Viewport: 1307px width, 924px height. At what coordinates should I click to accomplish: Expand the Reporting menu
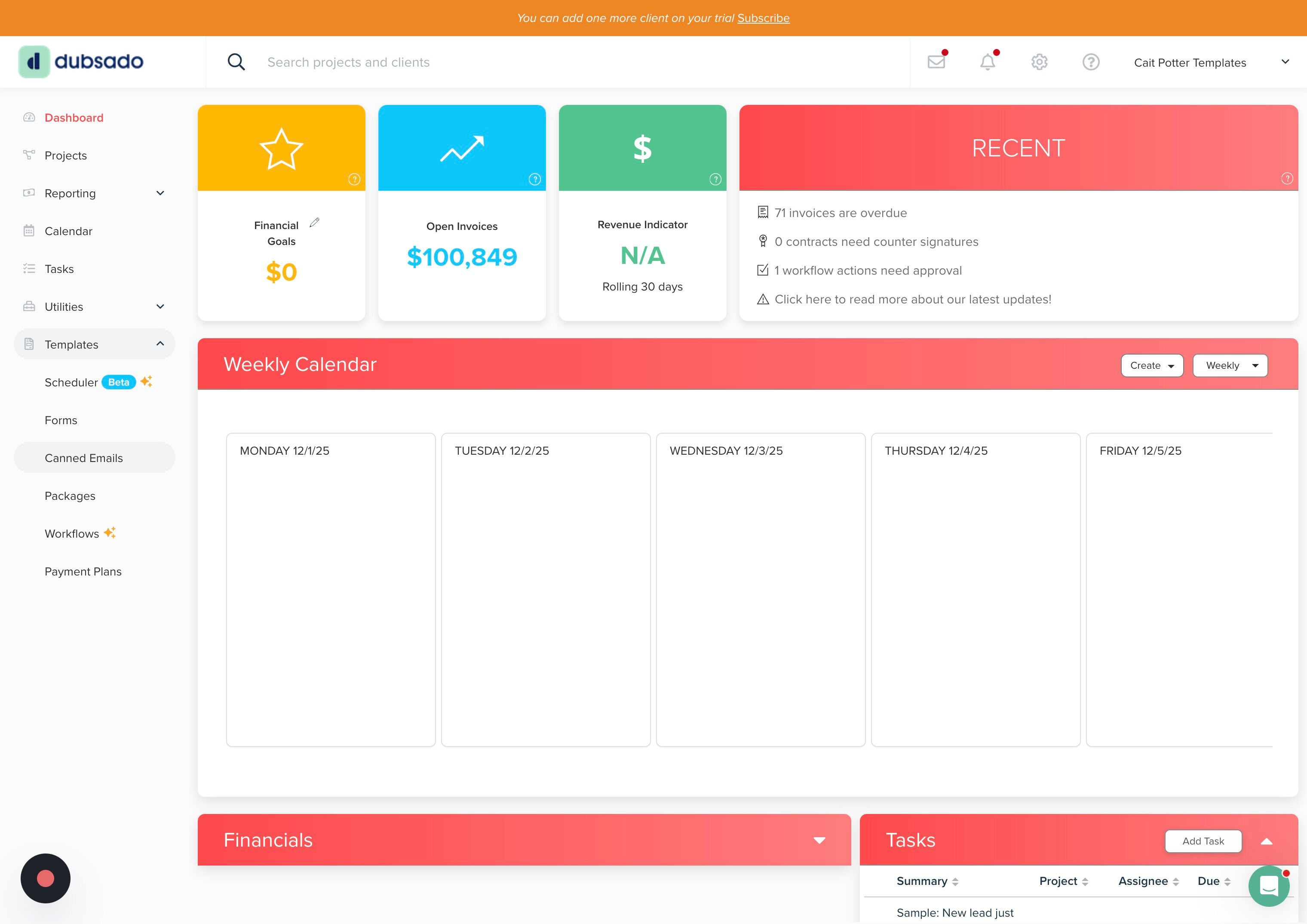pyautogui.click(x=160, y=193)
